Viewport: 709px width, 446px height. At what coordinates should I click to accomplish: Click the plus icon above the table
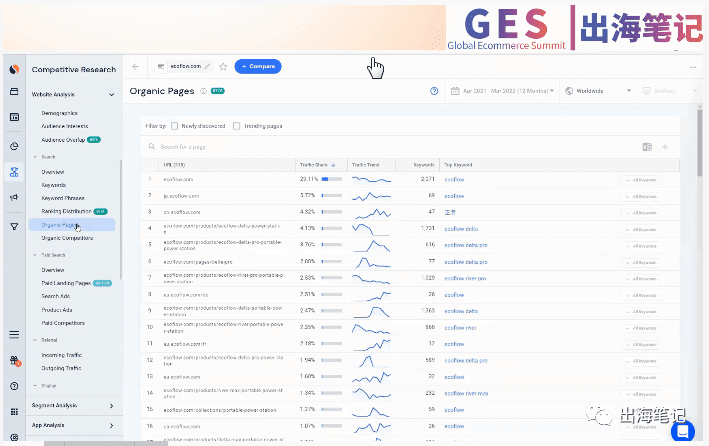[x=665, y=147]
